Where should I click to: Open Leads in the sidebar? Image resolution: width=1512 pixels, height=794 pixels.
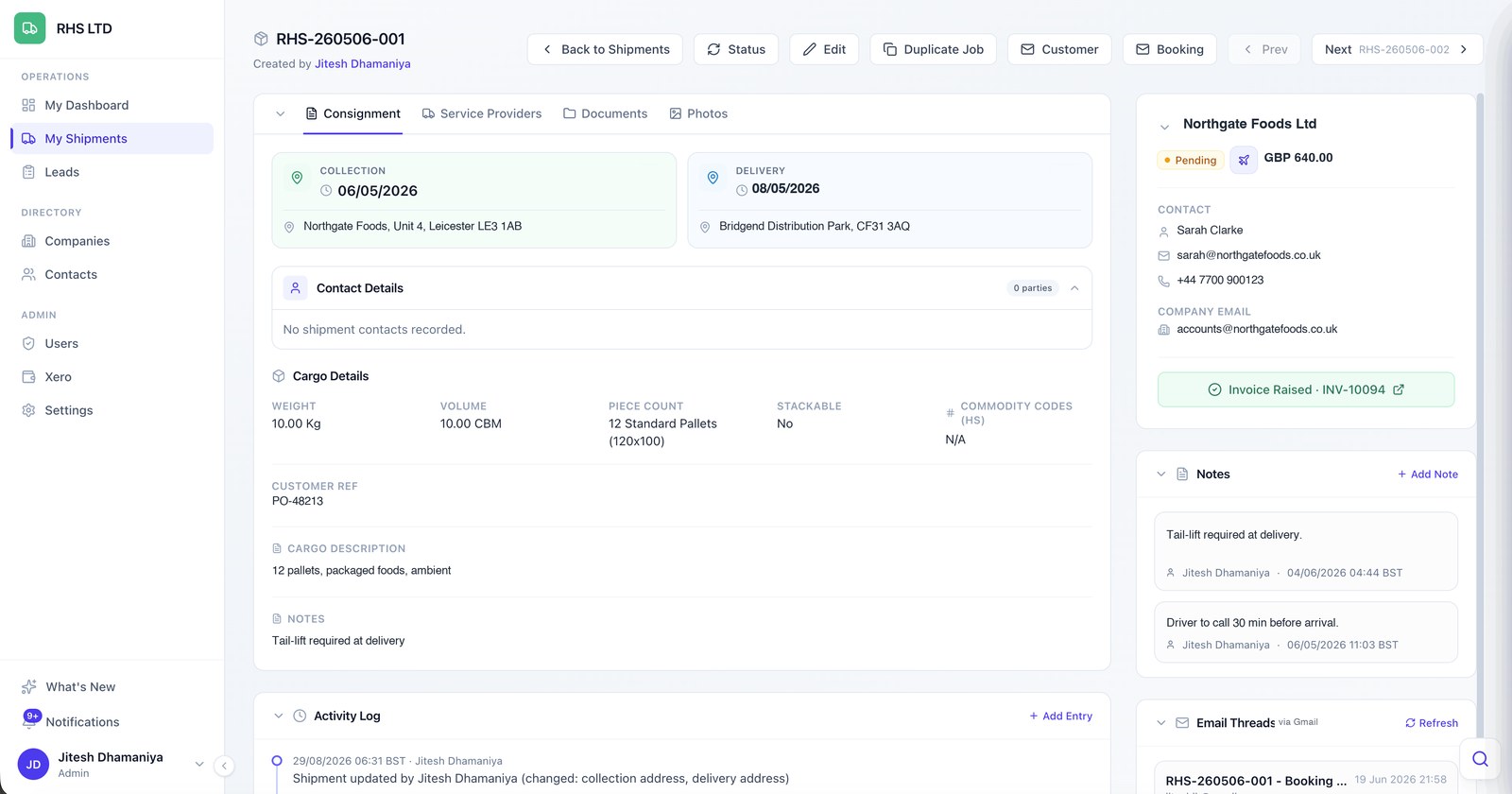(x=112, y=172)
